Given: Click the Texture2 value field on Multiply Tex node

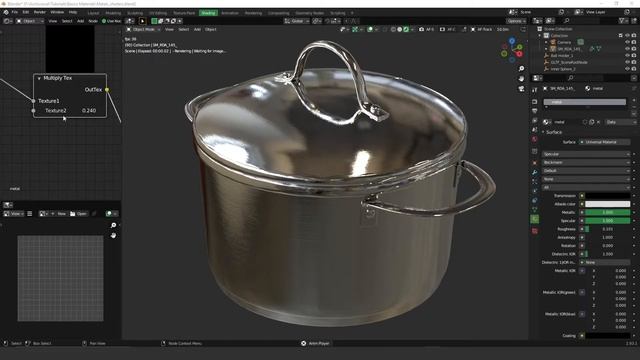Looking at the screenshot, I should tap(89, 111).
